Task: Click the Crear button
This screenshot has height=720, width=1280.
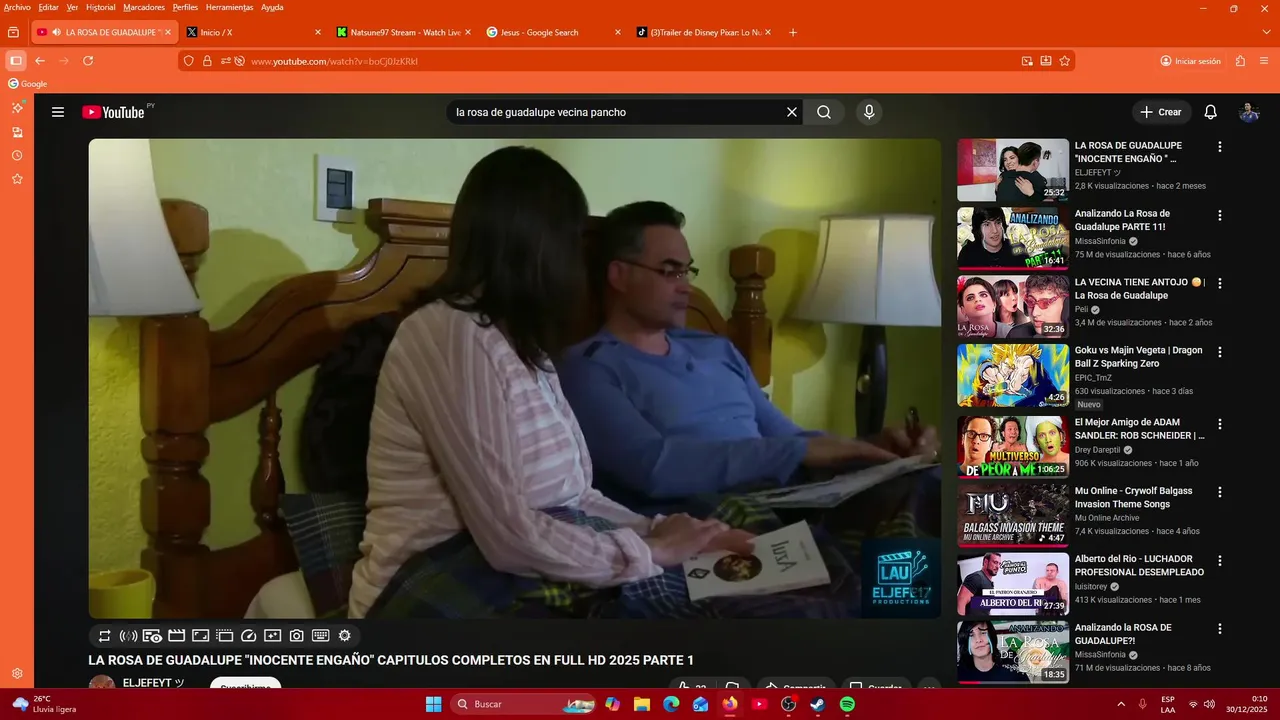Action: pyautogui.click(x=1161, y=112)
